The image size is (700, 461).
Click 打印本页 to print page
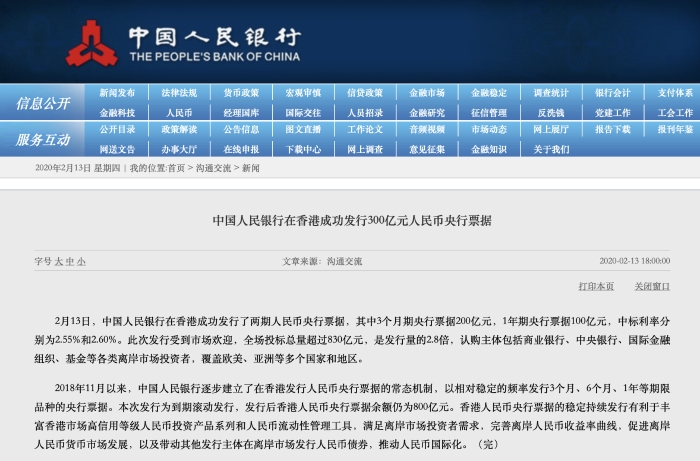[x=596, y=287]
